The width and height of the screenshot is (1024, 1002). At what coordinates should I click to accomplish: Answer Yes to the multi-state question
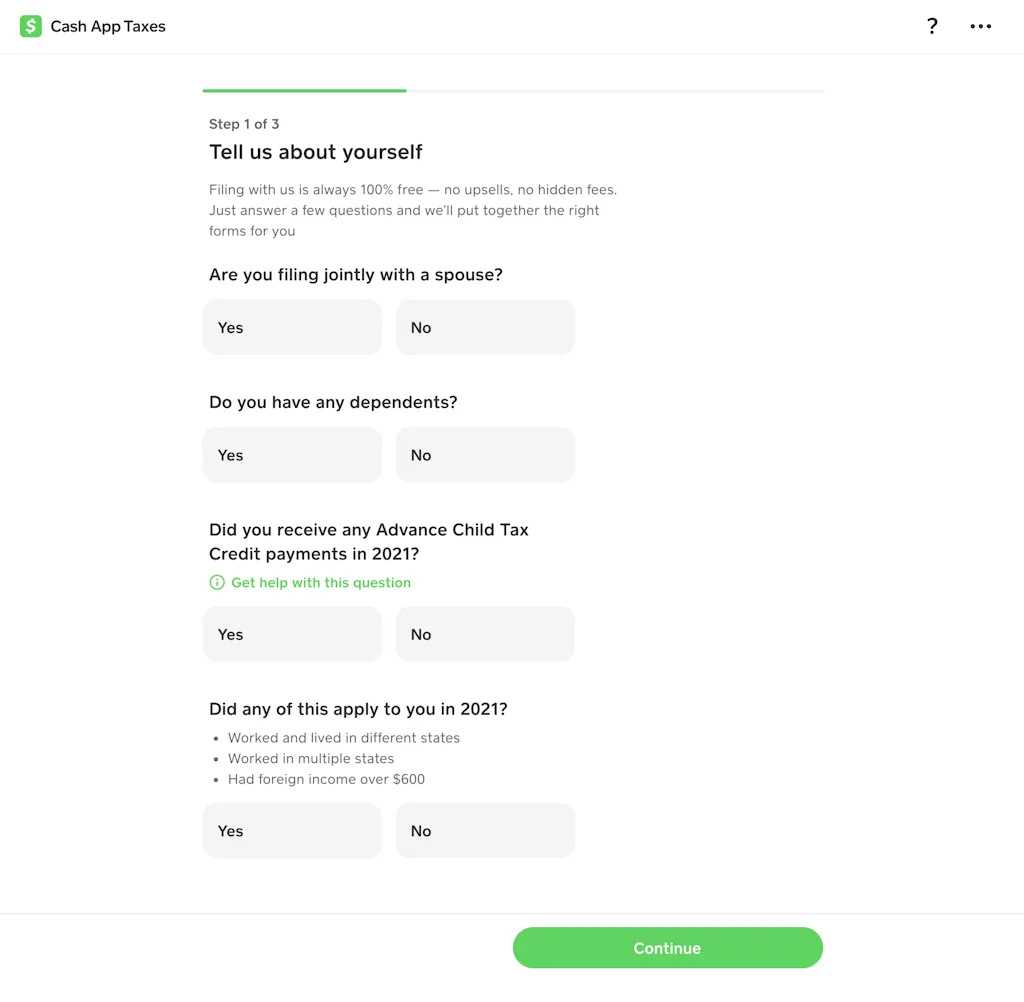pyautogui.click(x=292, y=830)
